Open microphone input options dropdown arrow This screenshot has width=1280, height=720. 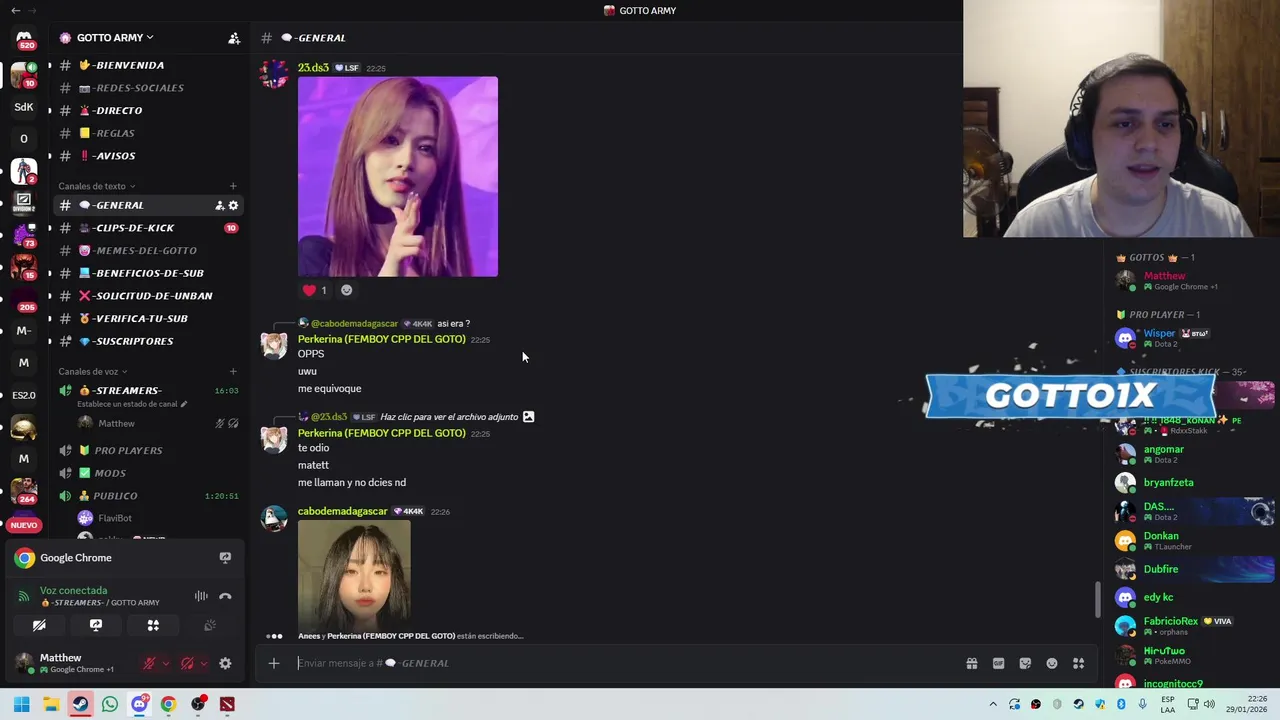pyautogui.click(x=165, y=663)
